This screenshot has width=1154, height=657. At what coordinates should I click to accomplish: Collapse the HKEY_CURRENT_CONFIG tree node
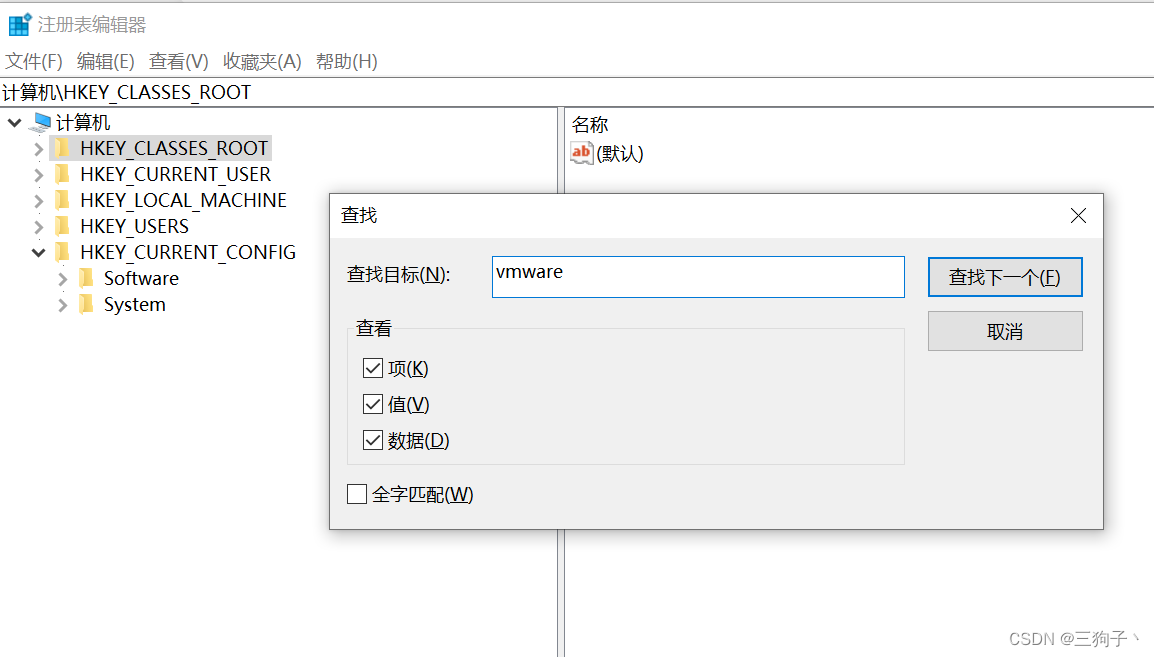37,252
